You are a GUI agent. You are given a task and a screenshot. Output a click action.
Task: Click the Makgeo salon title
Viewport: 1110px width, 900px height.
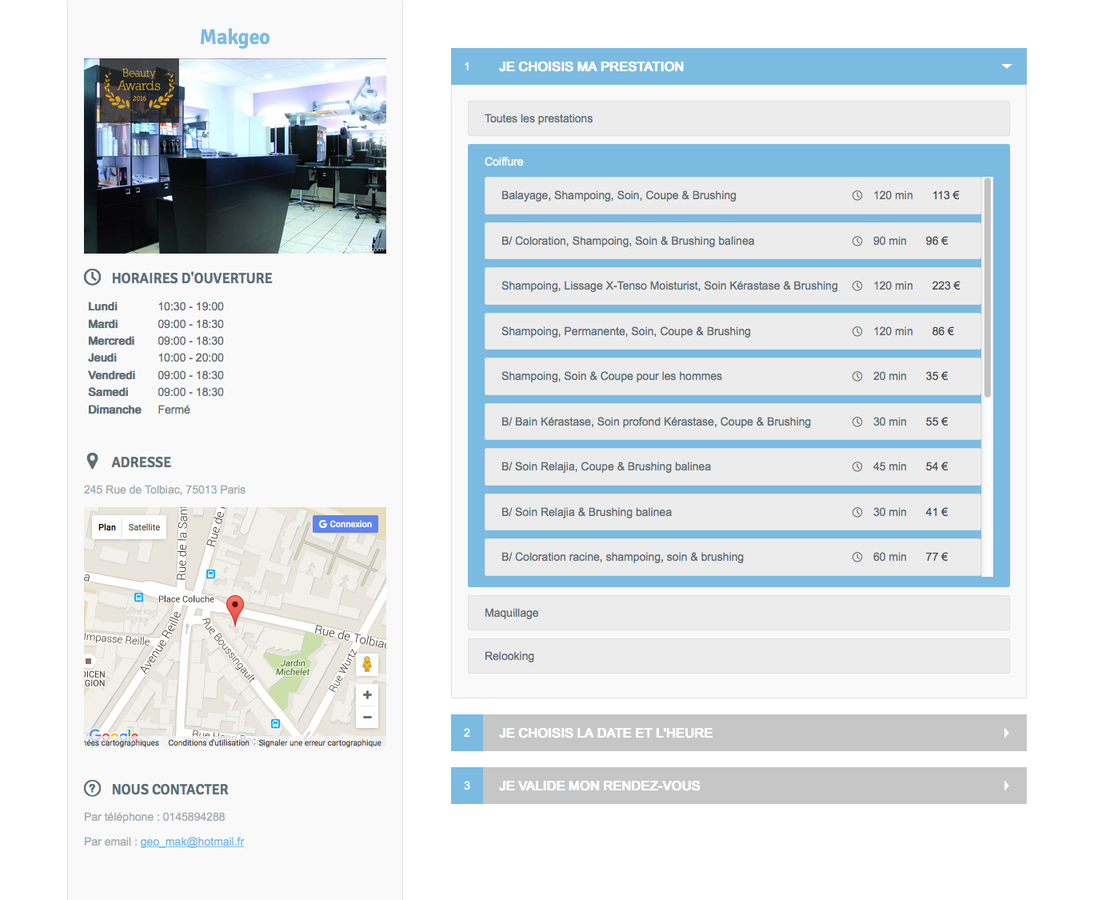235,37
